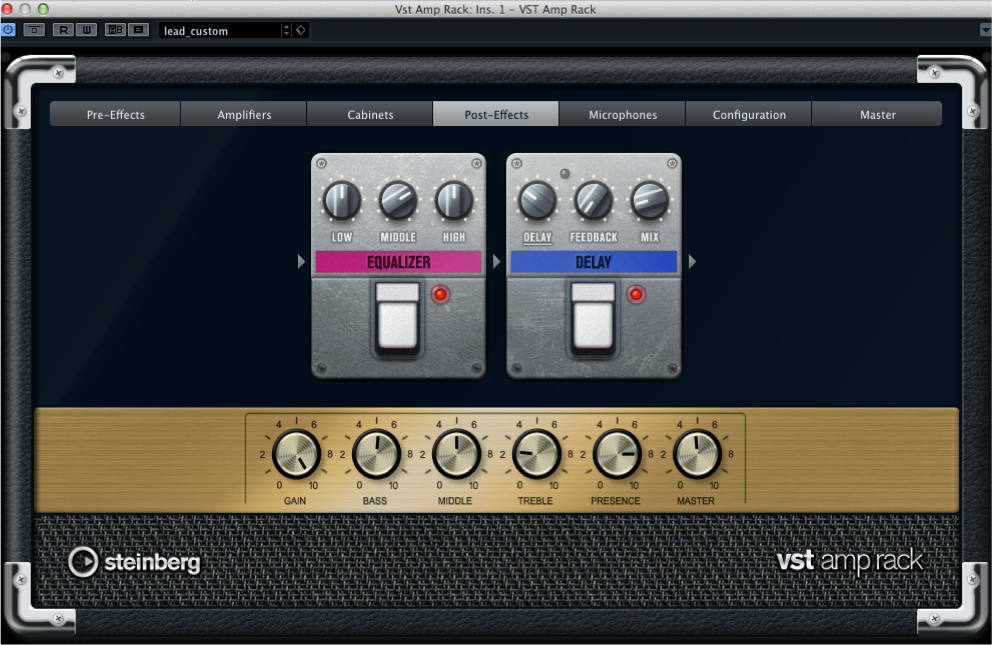Toggle the plugin power button

8,29
